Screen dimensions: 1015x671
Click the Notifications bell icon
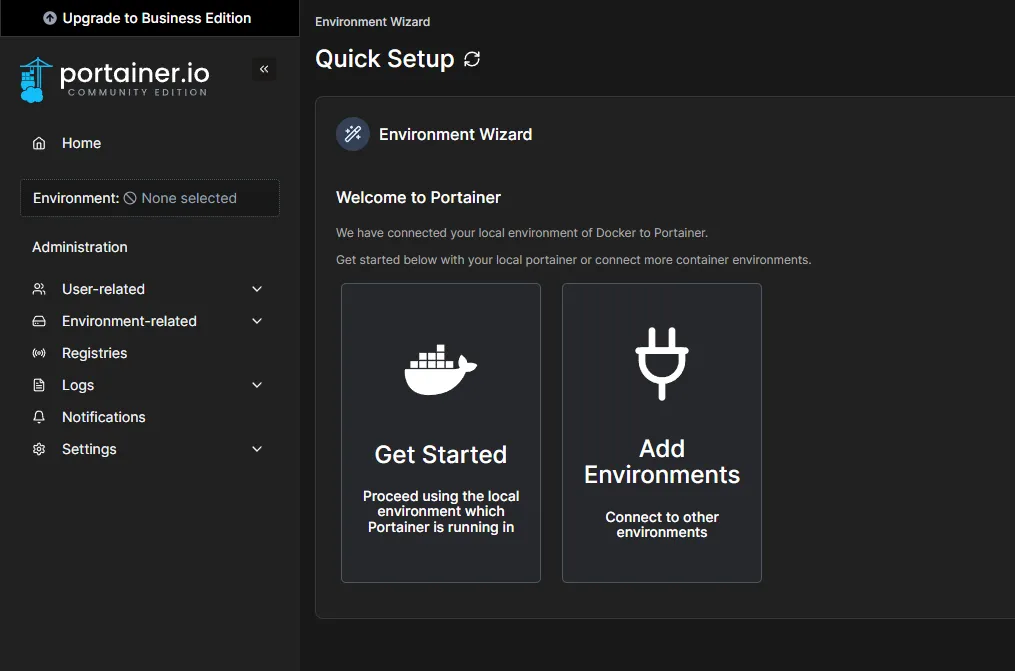click(39, 417)
